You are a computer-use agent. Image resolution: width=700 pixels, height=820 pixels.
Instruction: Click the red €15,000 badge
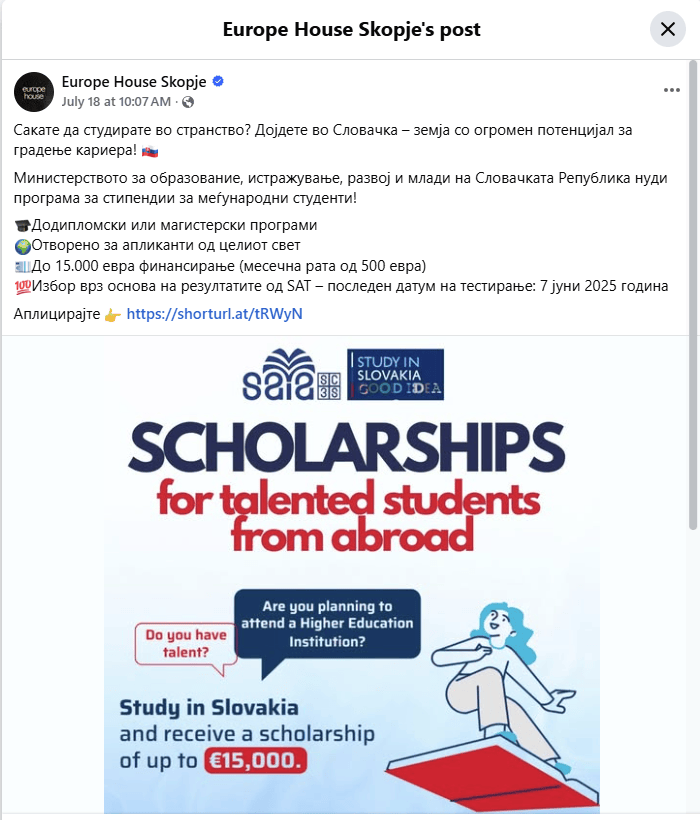click(254, 760)
